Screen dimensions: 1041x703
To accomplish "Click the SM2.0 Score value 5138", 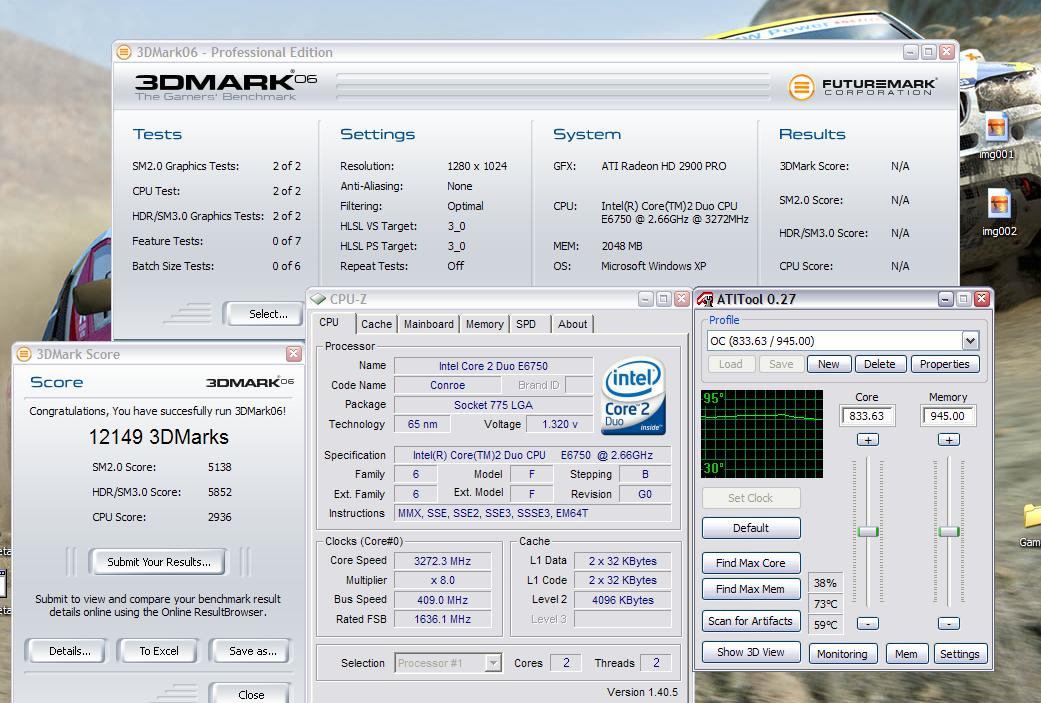I will [220, 467].
